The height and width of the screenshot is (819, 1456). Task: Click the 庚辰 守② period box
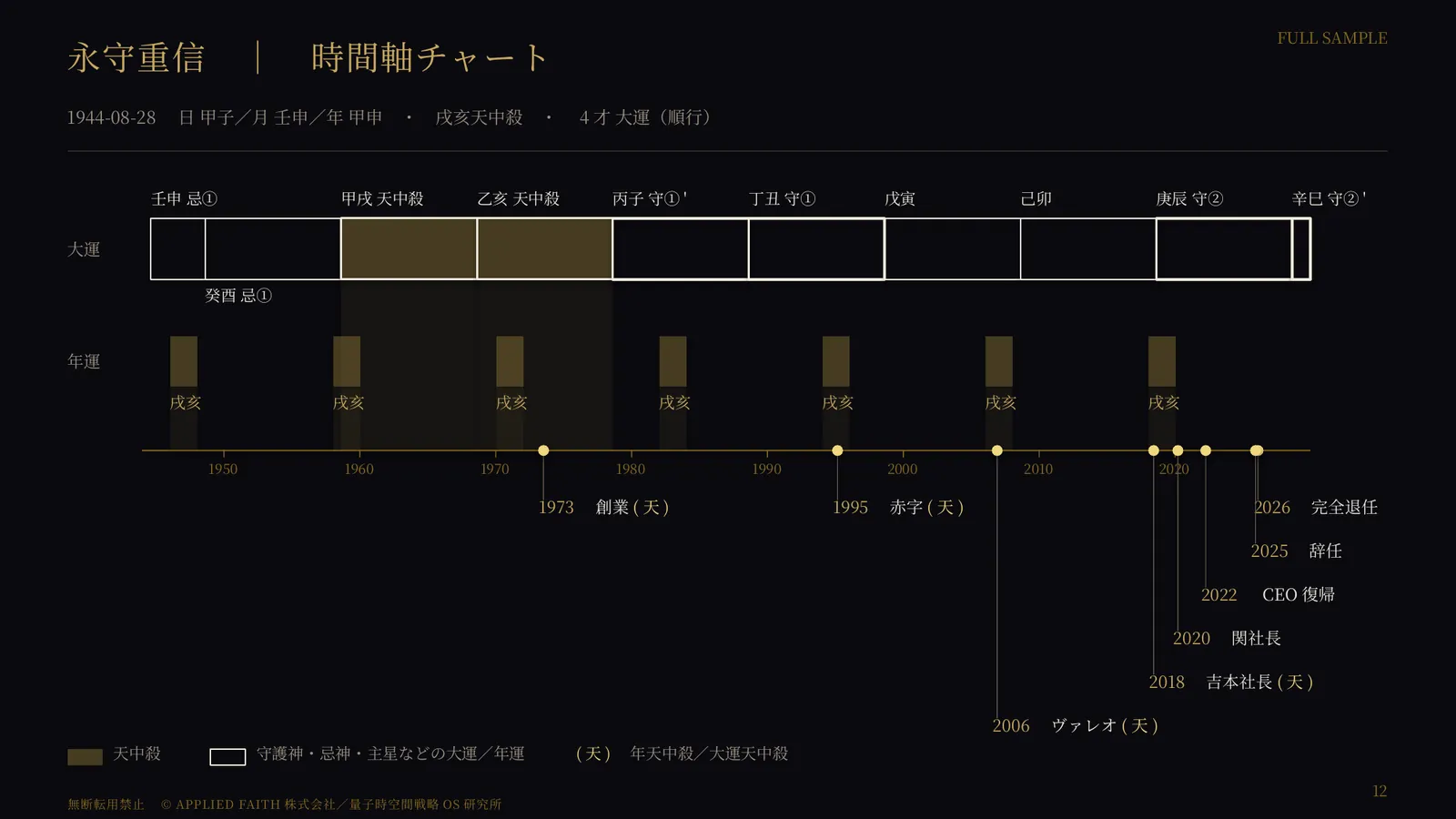point(1224,248)
